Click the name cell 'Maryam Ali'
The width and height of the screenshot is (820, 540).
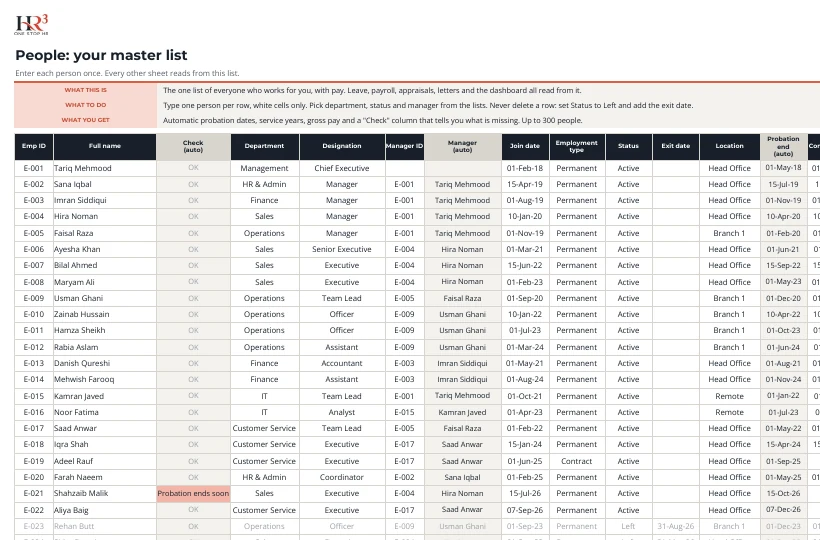[105, 282]
